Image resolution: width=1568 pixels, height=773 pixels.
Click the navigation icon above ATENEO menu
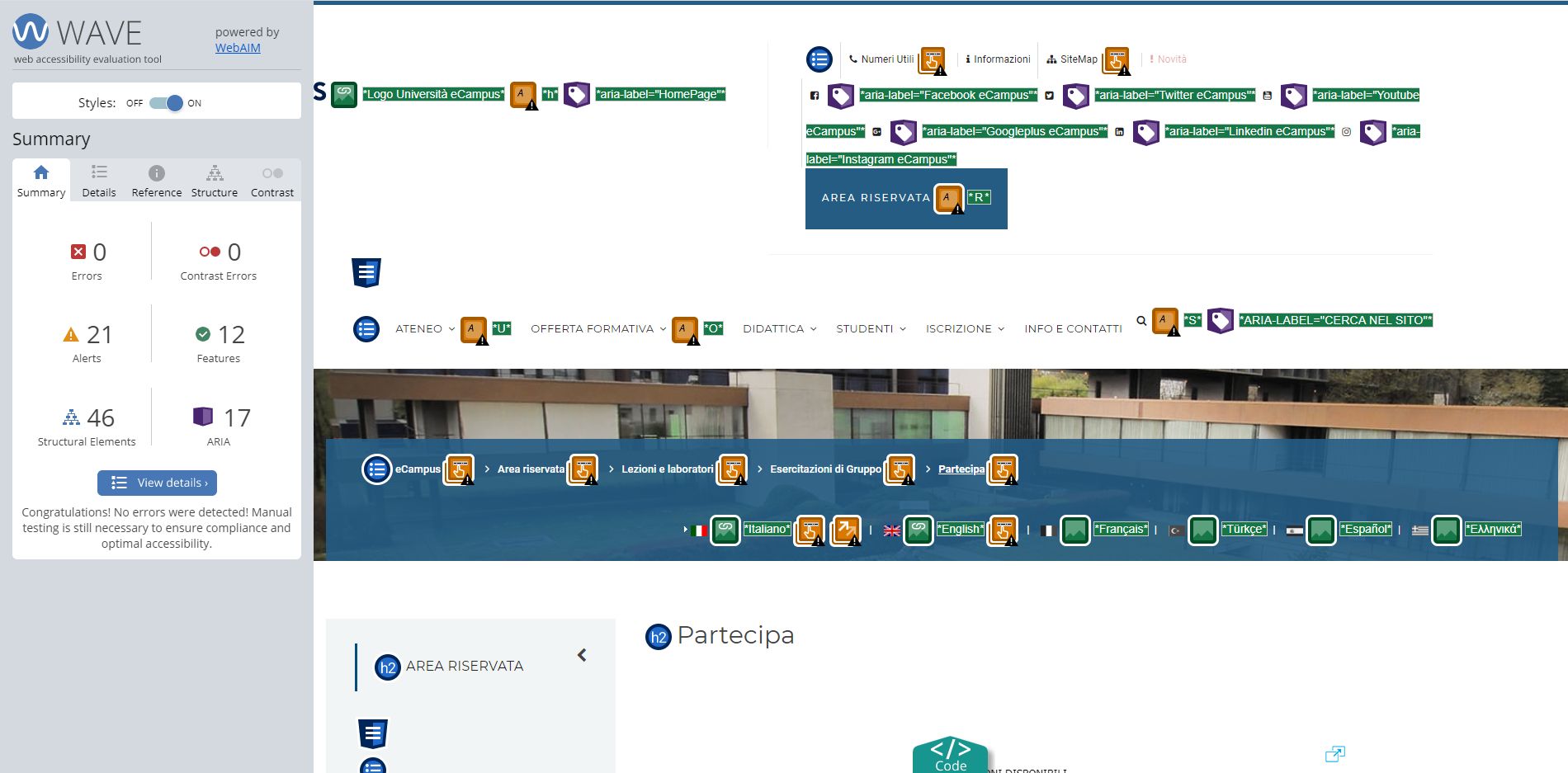click(x=366, y=272)
